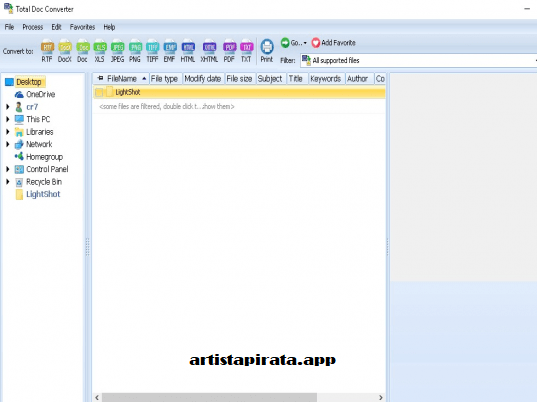Convert to RTF format icon
This screenshot has width=537, height=402.
(x=47, y=51)
